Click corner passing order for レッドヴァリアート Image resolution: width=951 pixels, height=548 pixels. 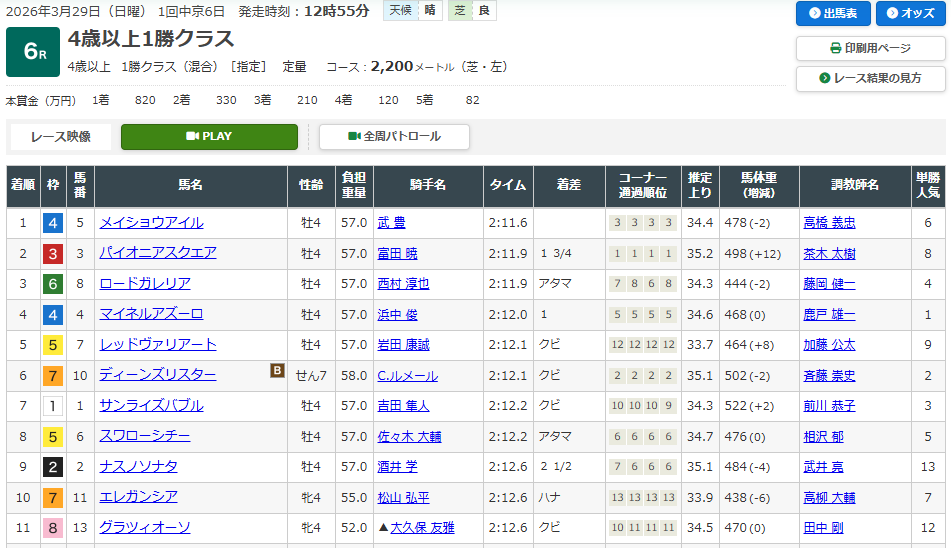click(643, 345)
